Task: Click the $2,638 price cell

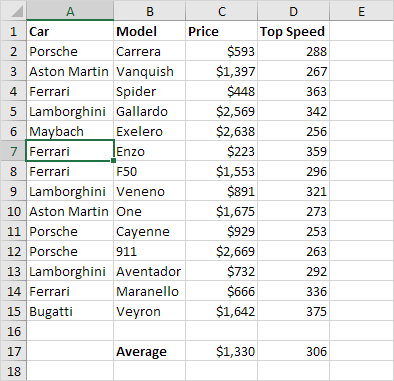Action: point(221,131)
